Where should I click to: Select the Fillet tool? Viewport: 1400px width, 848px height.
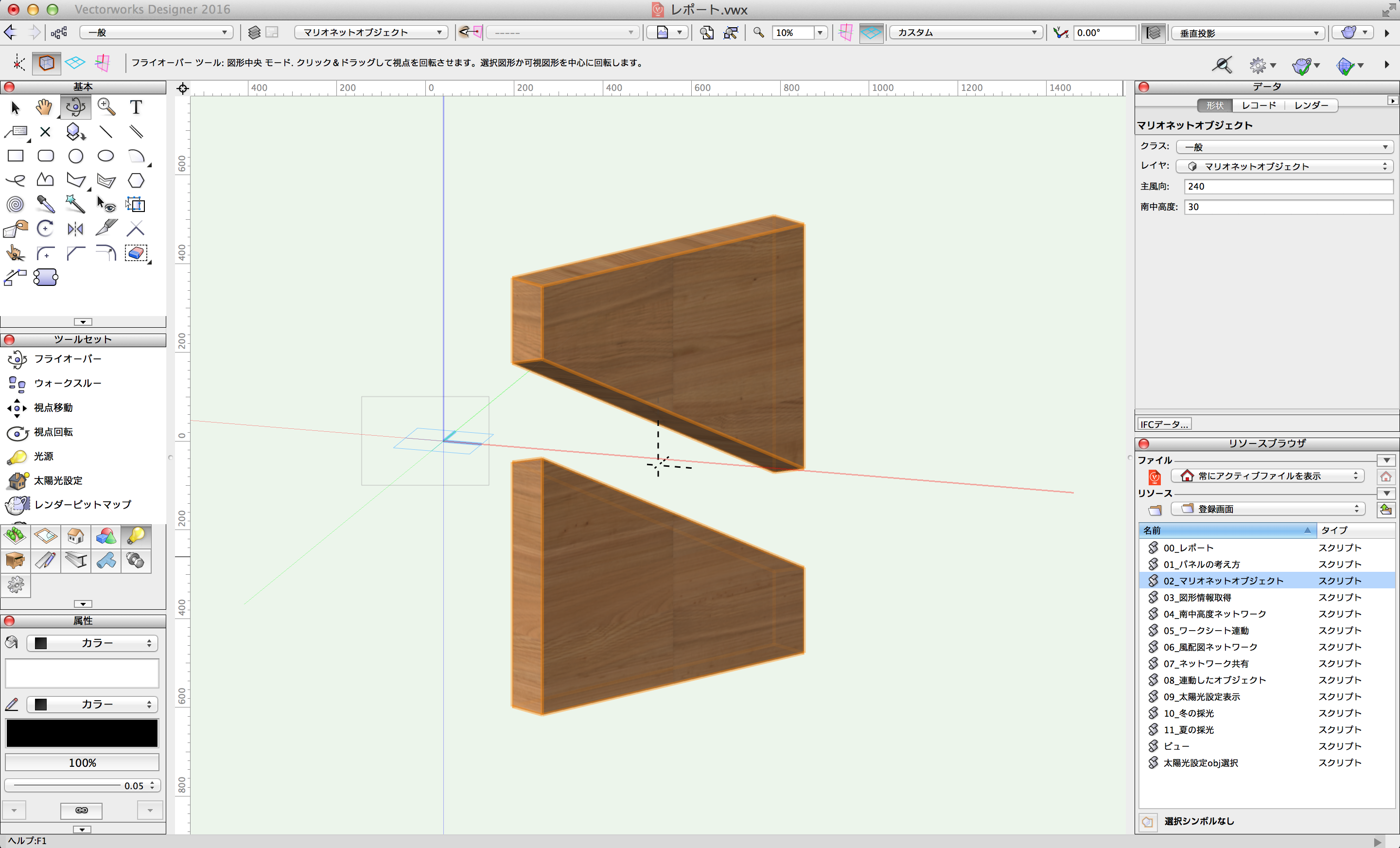(x=46, y=253)
